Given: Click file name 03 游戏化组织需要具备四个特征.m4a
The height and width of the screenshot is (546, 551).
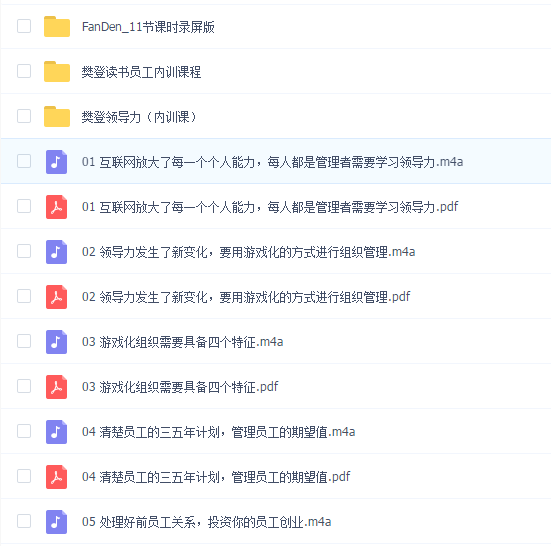Looking at the screenshot, I should click(182, 342).
